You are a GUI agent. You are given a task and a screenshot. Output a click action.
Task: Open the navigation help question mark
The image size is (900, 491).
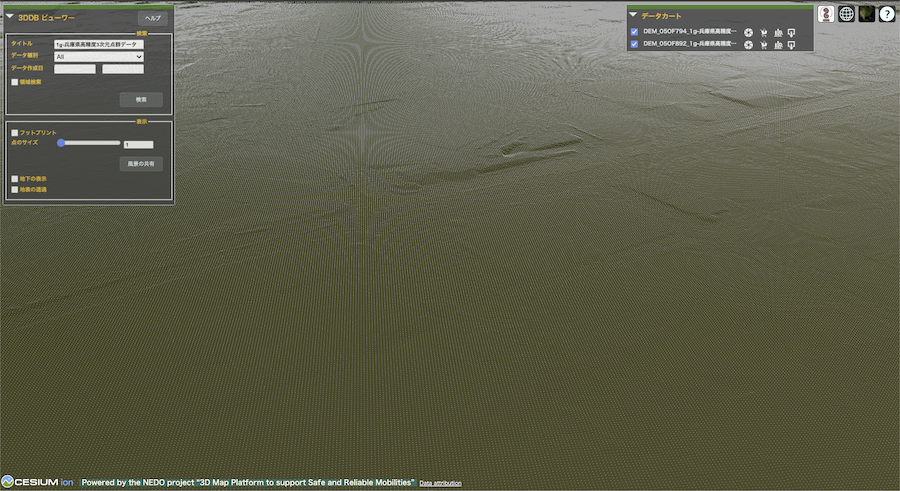click(886, 14)
